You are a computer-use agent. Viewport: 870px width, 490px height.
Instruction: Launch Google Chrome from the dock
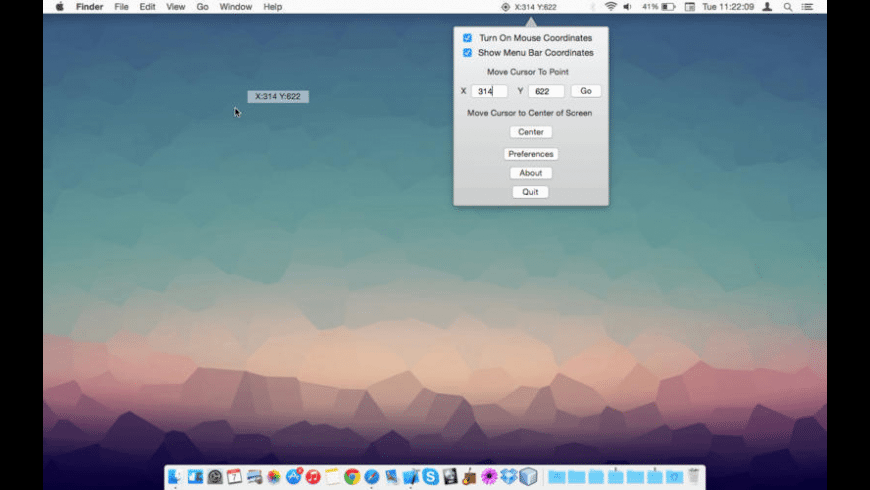point(352,477)
